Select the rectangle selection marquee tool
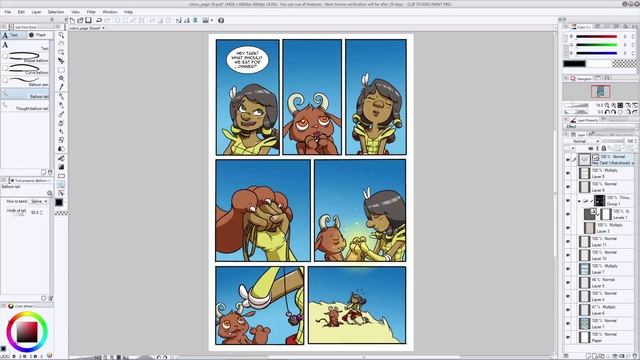 [61, 70]
